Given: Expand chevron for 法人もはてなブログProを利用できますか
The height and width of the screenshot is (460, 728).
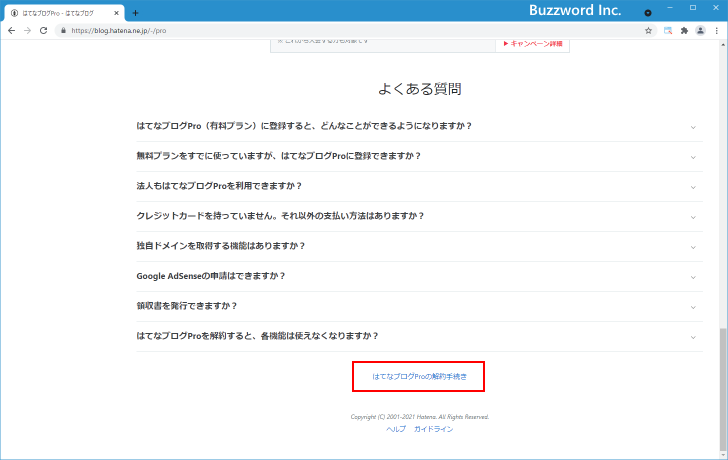Looking at the screenshot, I should (x=693, y=188).
